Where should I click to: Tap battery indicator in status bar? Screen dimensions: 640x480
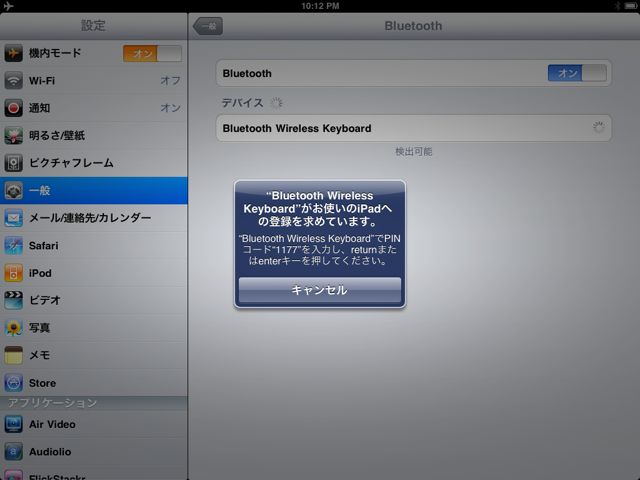630,6
